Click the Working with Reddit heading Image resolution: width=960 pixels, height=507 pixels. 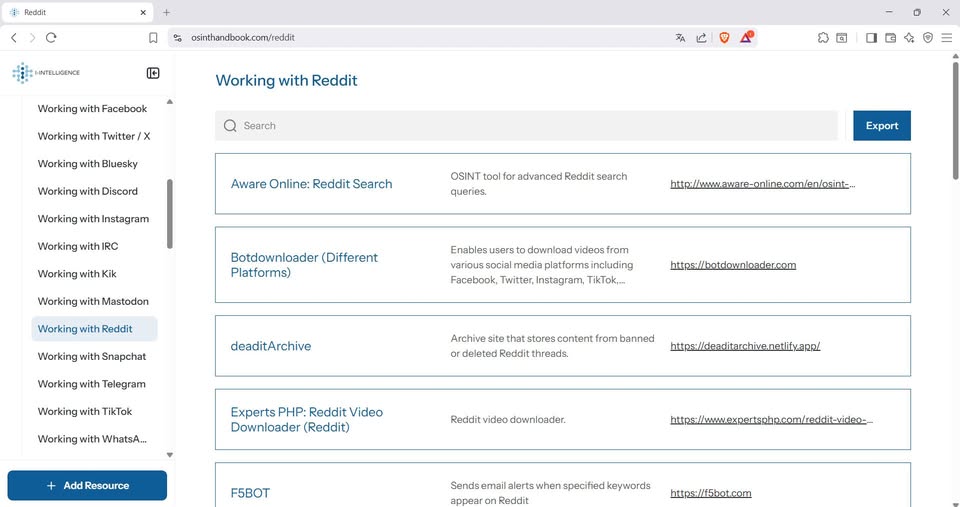coord(286,80)
